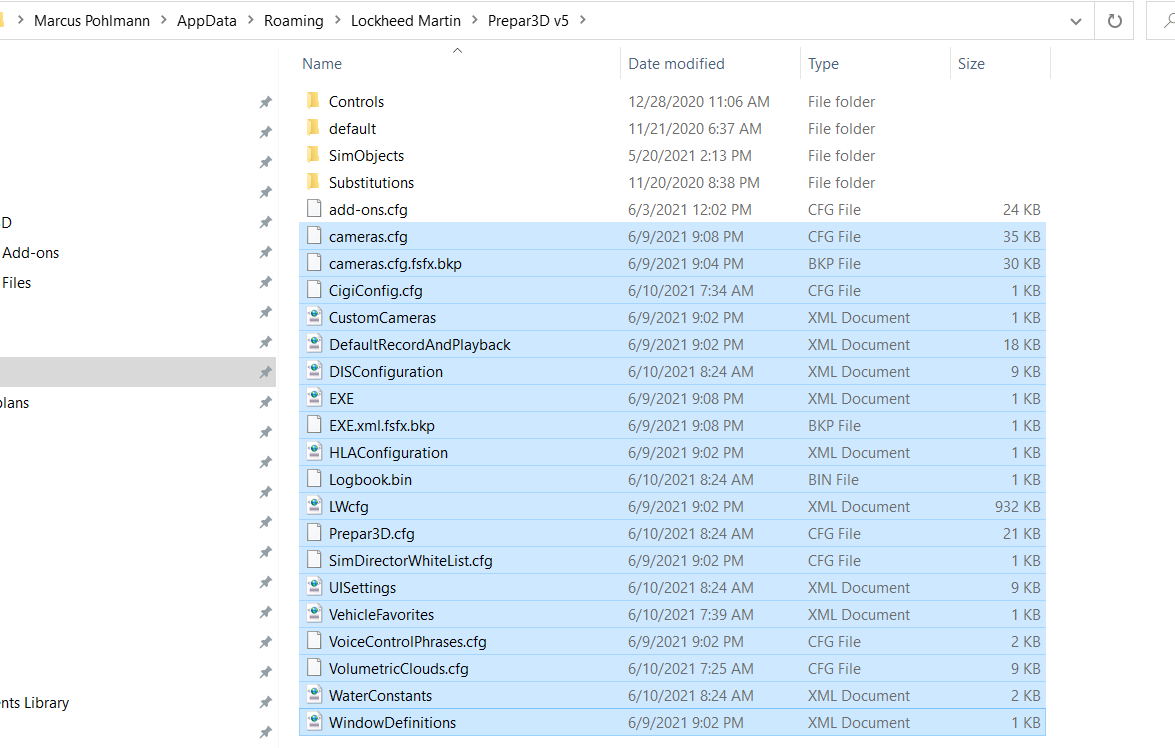Select the add-ons.cfg file name
The width and height of the screenshot is (1175, 748).
368,210
